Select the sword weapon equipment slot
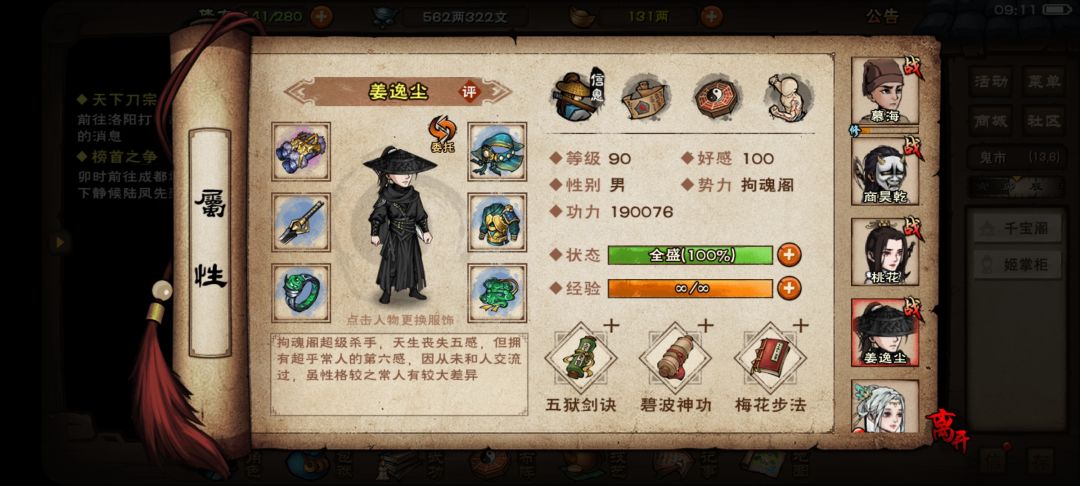Image resolution: width=1080 pixels, height=486 pixels. tap(301, 222)
